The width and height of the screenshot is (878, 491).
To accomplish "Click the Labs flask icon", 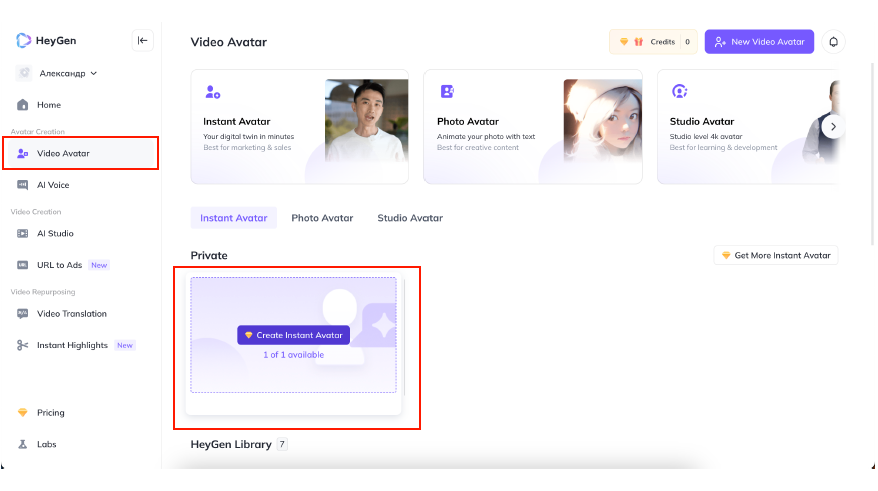I will (22, 445).
